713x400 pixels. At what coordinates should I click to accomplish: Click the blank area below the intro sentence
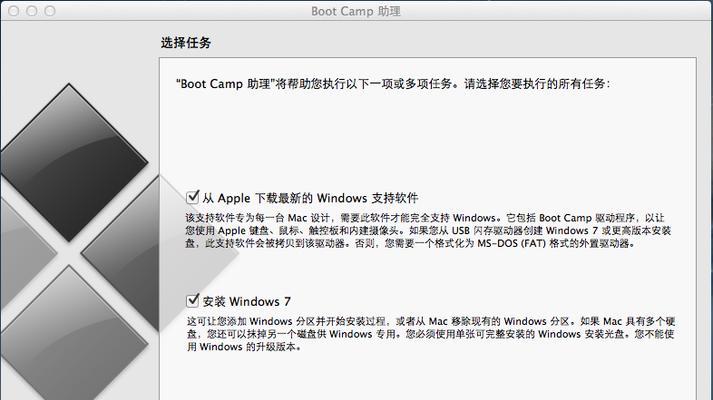point(427,136)
